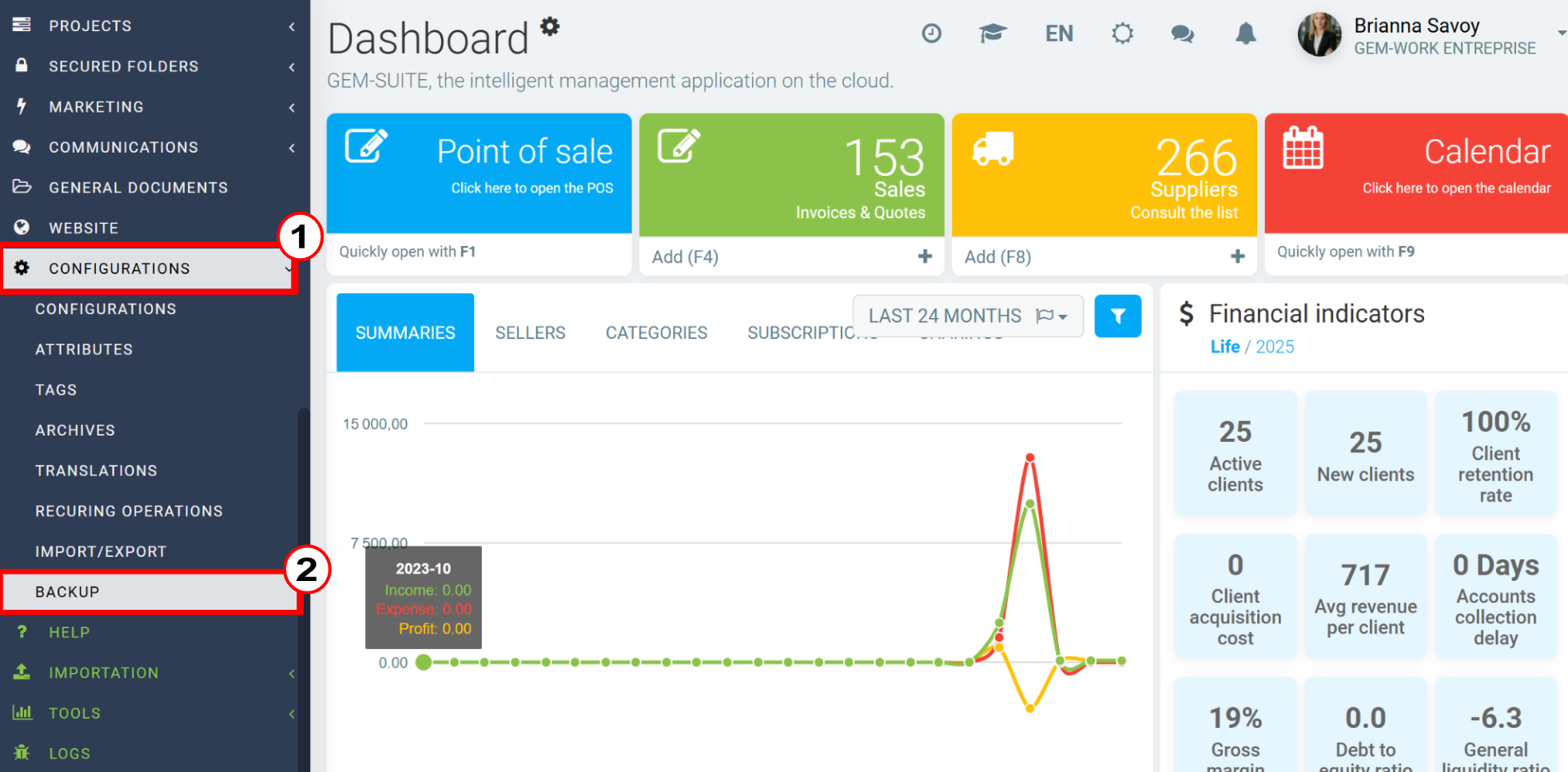Open the user account dropdown arrow
Viewport: 1568px width, 772px height.
[x=1561, y=34]
